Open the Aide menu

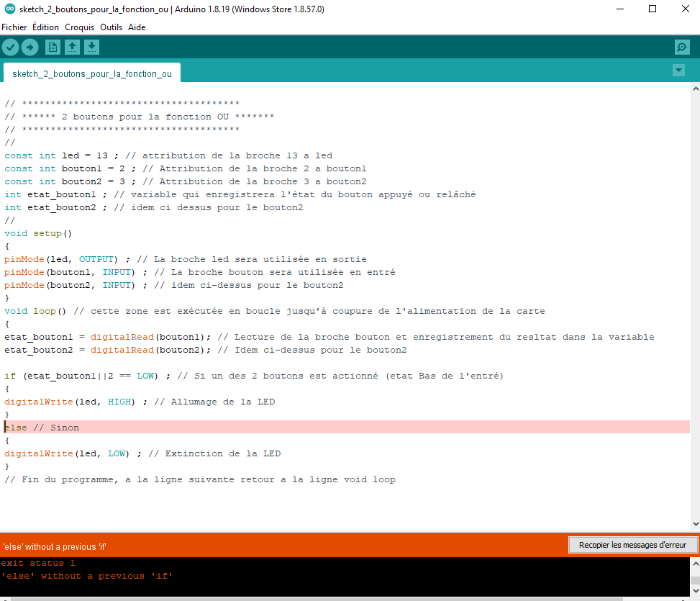pos(137,27)
